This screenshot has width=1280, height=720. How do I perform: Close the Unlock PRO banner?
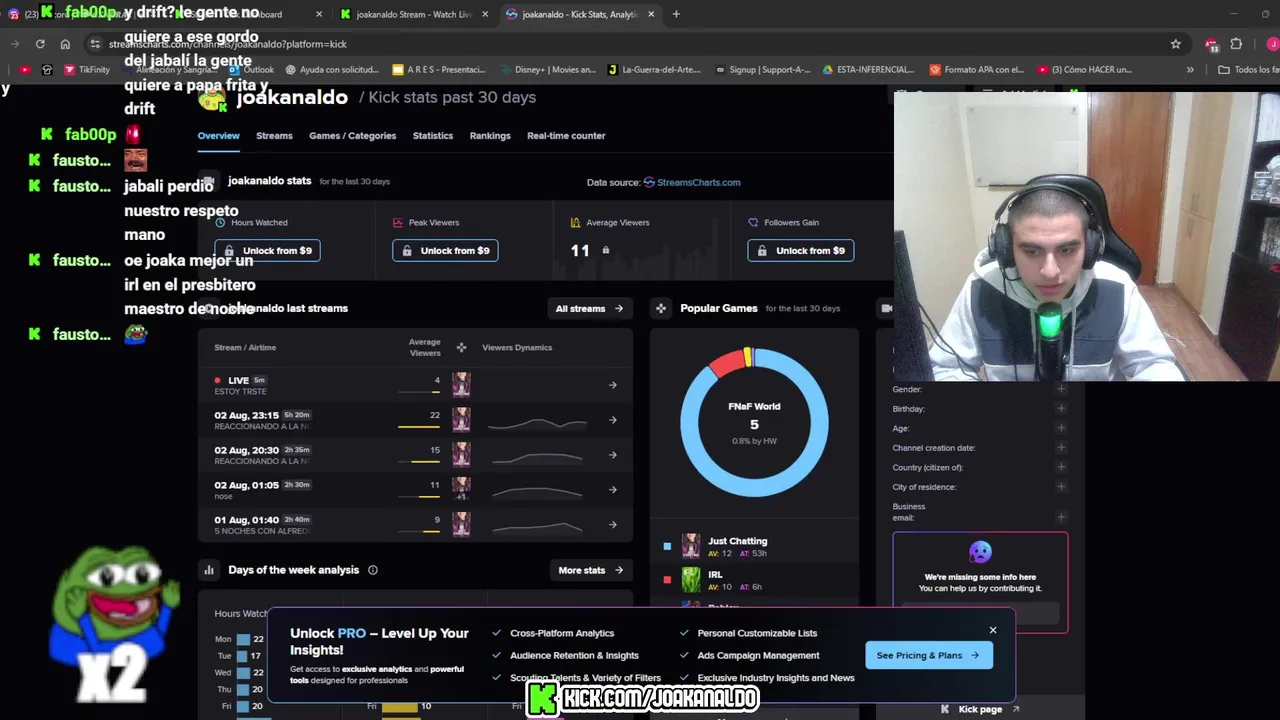(x=993, y=630)
